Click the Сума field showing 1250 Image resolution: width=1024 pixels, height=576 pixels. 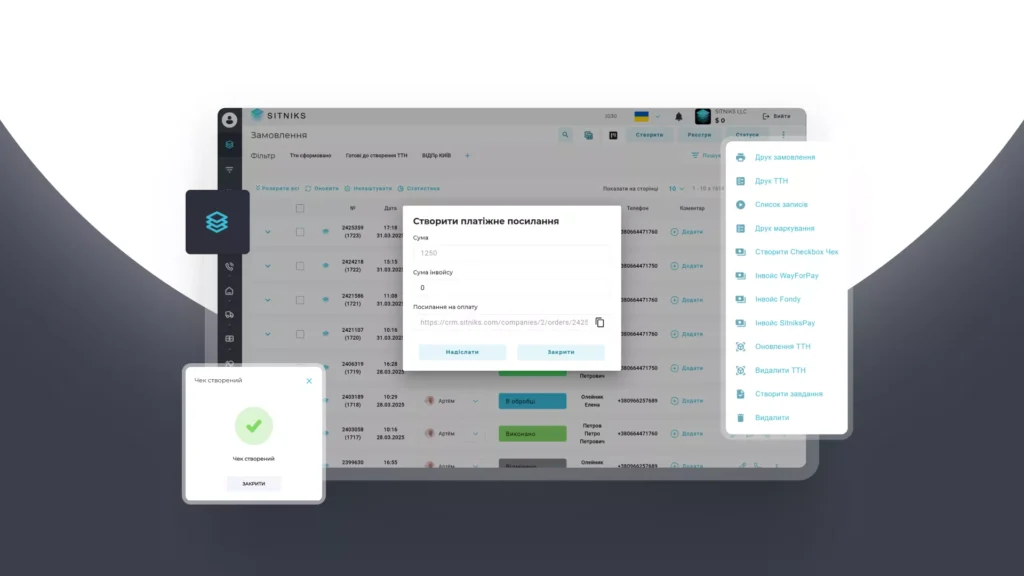[x=511, y=253]
